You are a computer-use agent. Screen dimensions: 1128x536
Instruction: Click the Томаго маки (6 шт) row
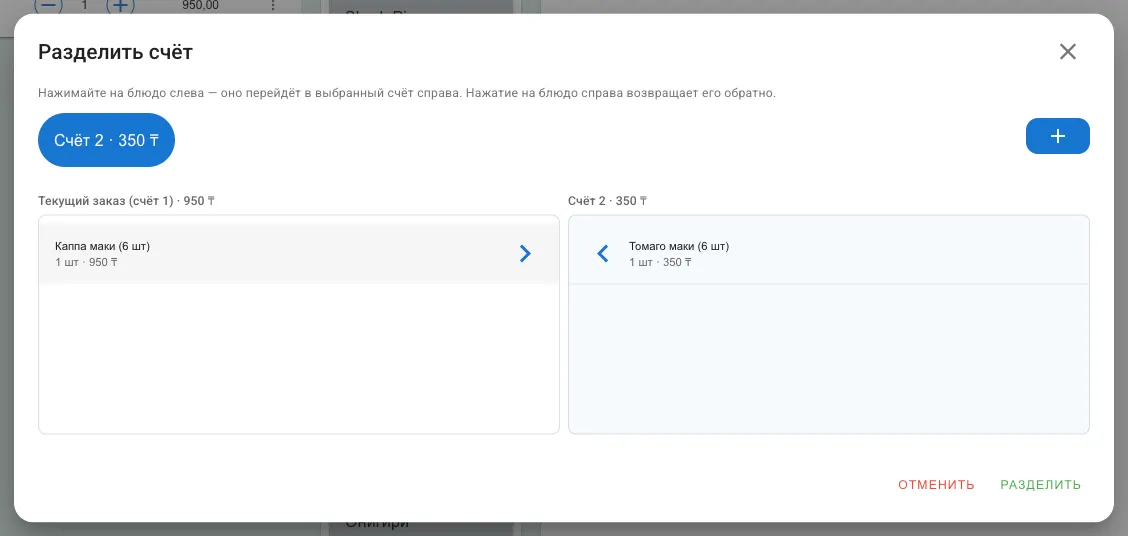tap(829, 254)
